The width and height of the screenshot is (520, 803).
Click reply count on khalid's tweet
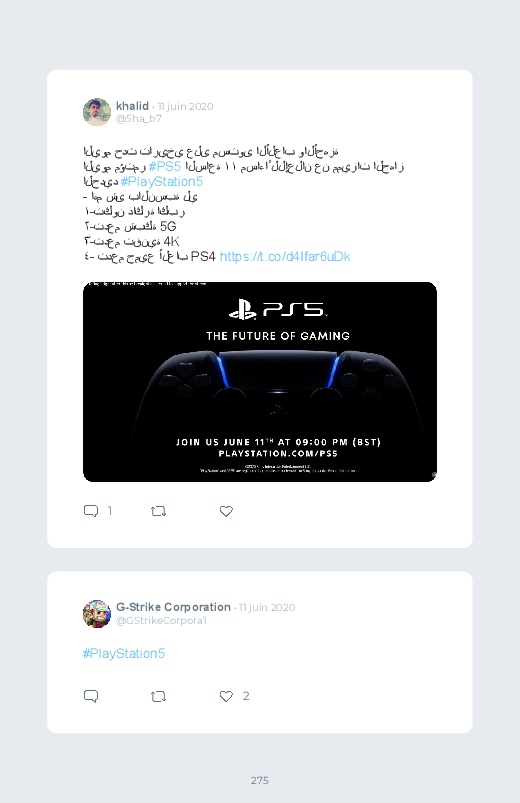(x=110, y=511)
